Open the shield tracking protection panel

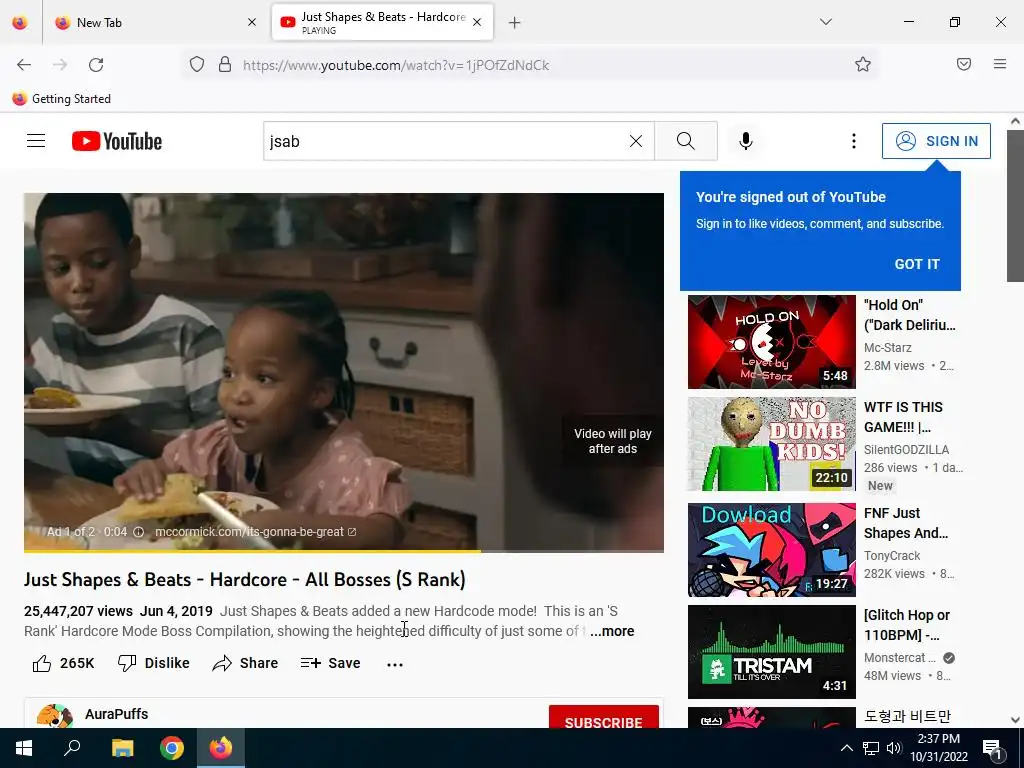(197, 65)
